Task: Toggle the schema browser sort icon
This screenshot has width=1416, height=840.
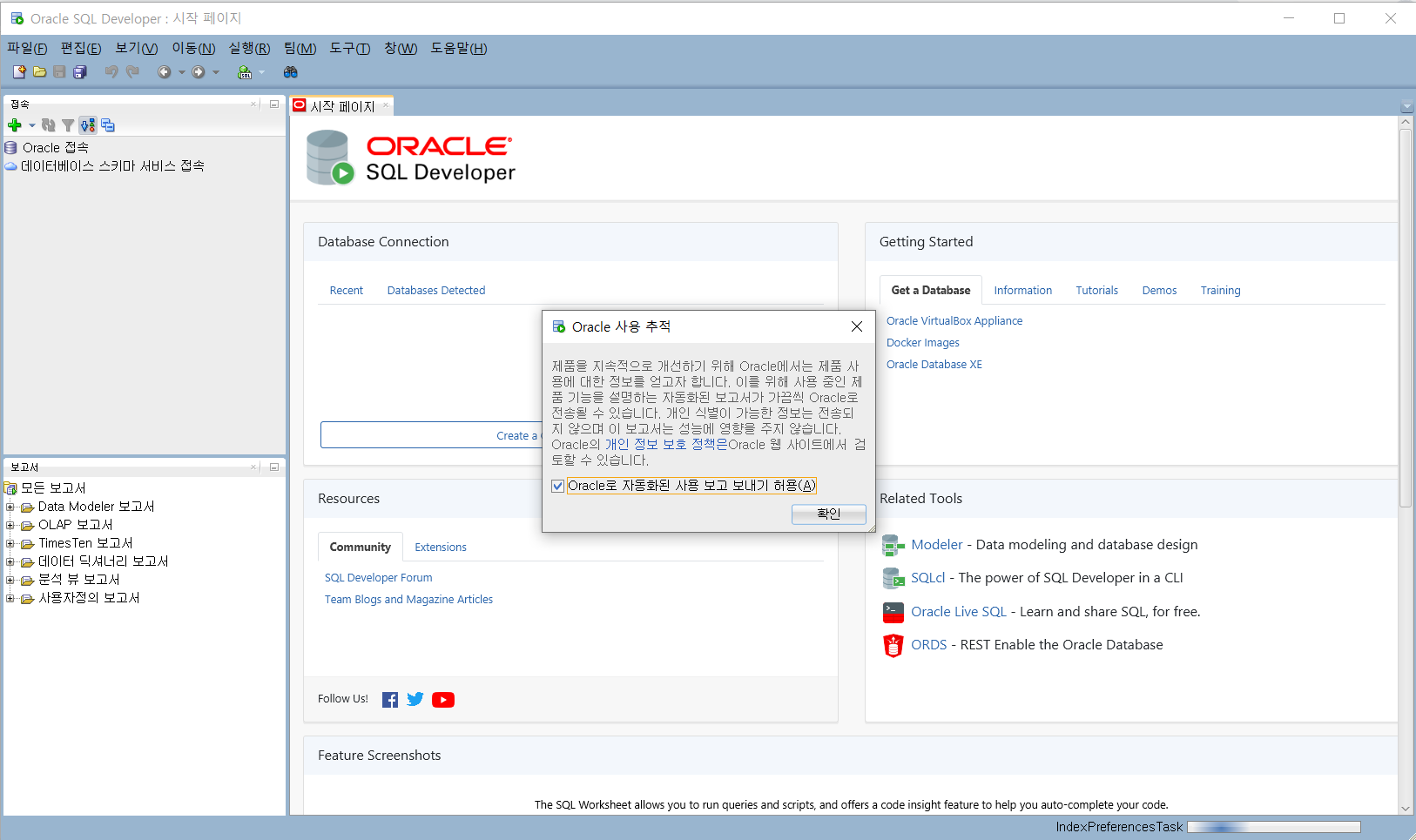Action: [x=88, y=125]
